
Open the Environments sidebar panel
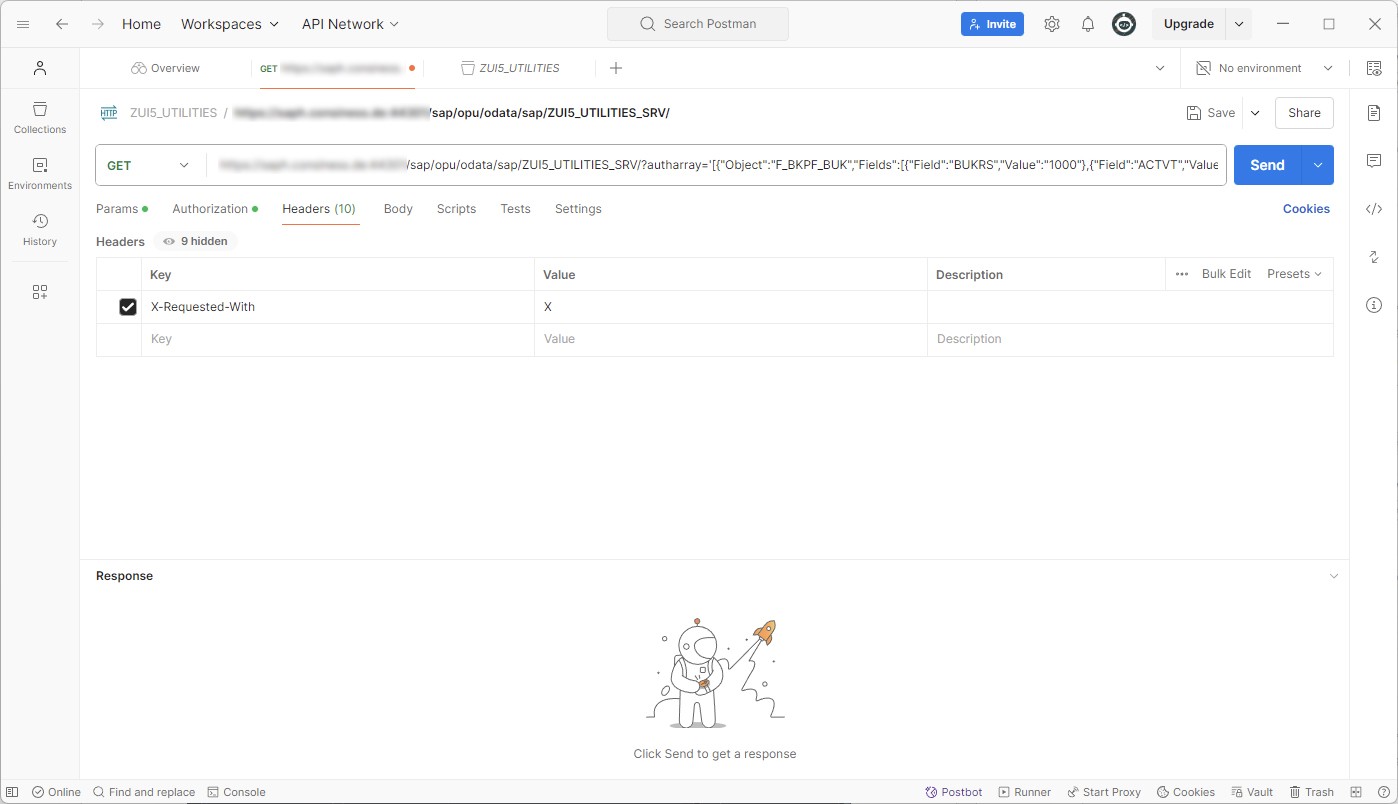pyautogui.click(x=40, y=173)
